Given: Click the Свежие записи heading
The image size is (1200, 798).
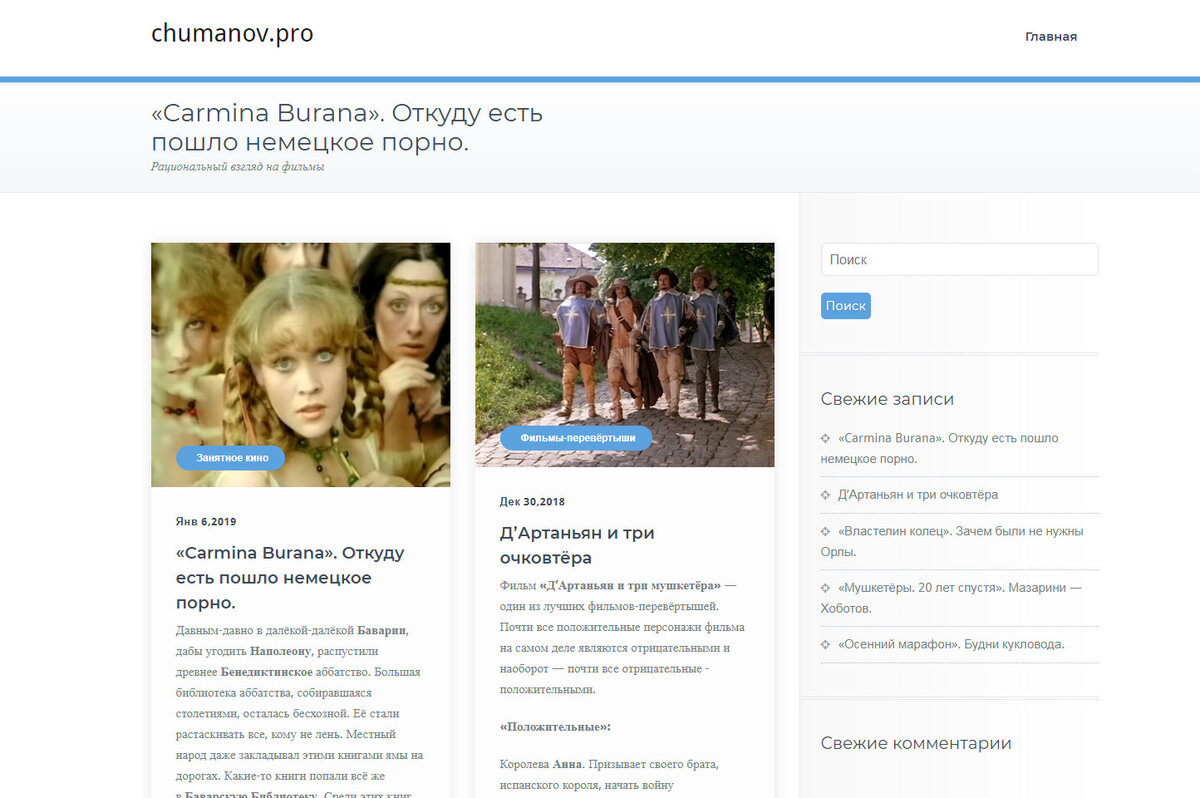Looking at the screenshot, I should pyautogui.click(x=887, y=399).
